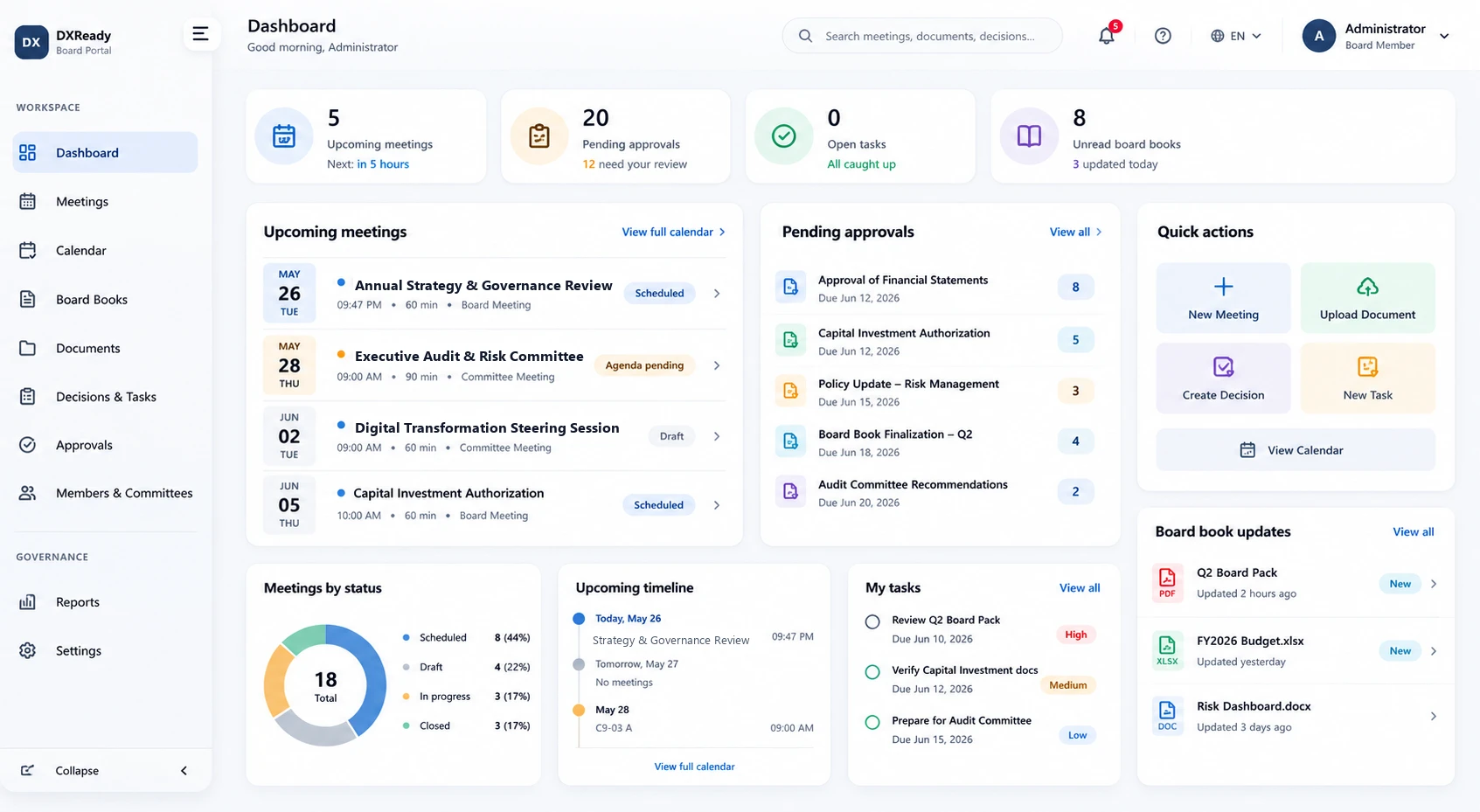Expand the Annual Strategy & Governance Review chevron
The image size is (1480, 812).
tap(717, 294)
